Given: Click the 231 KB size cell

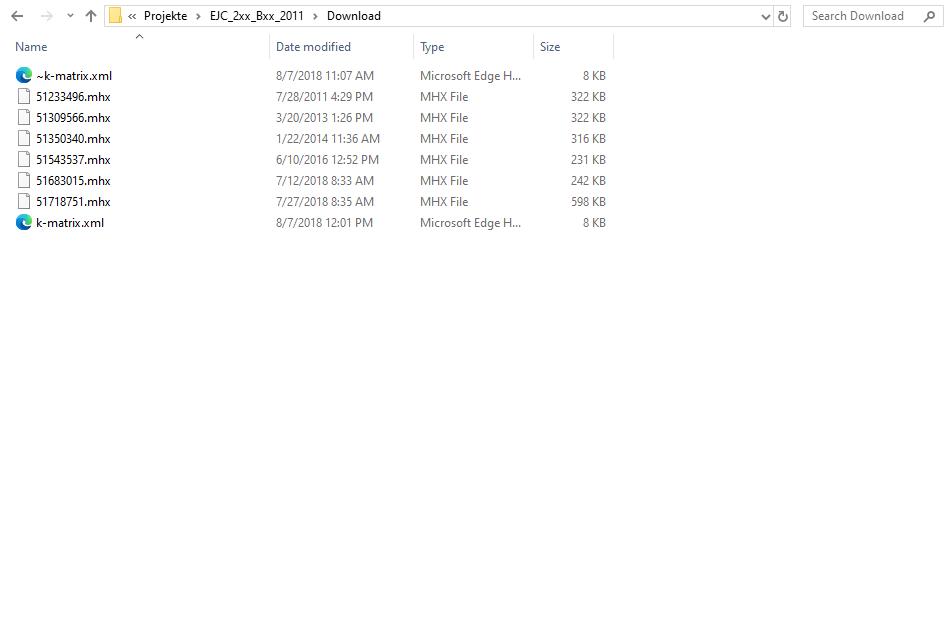Looking at the screenshot, I should [588, 160].
